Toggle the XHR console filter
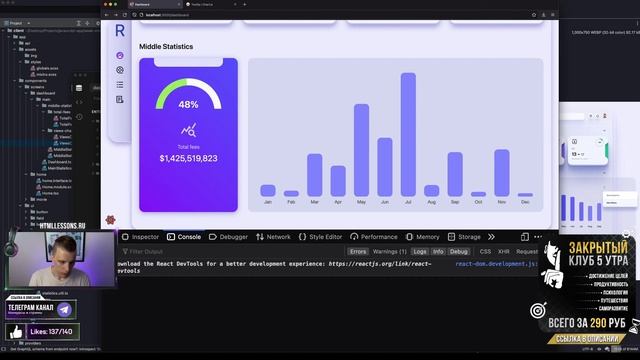The image size is (640, 360). coord(503,251)
